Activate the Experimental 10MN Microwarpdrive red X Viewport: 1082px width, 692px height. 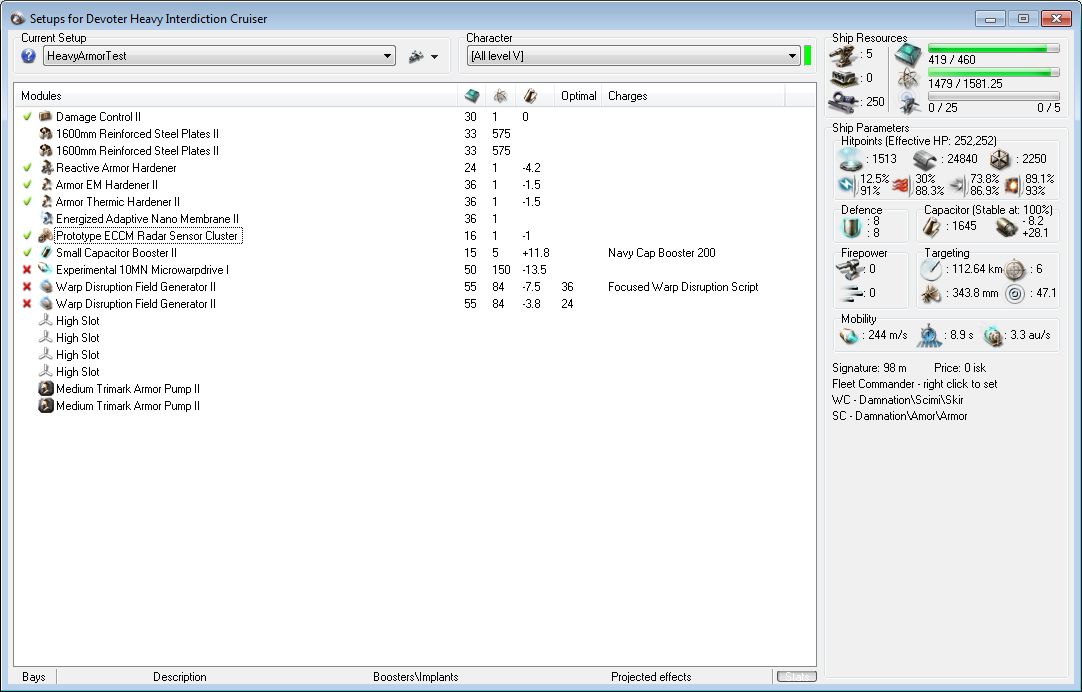click(x=27, y=270)
